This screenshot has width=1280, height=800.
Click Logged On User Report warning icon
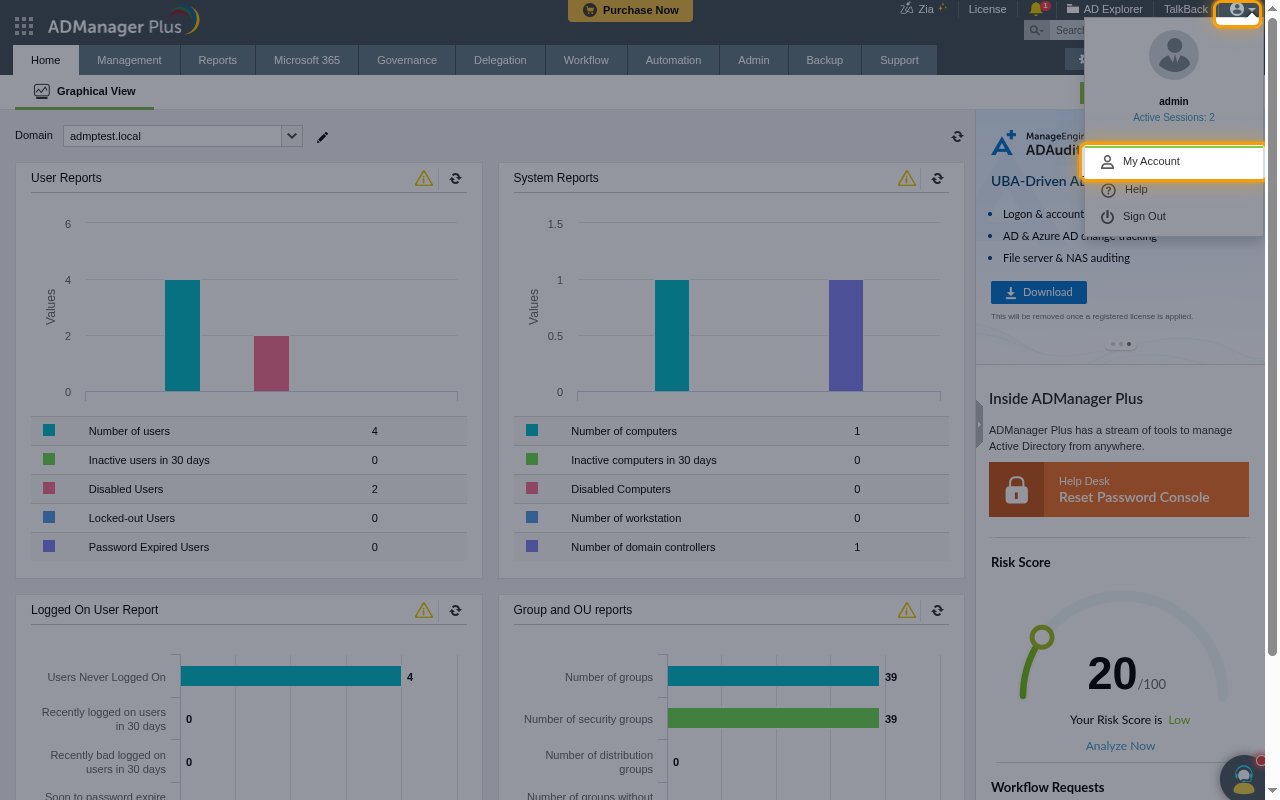click(x=424, y=610)
